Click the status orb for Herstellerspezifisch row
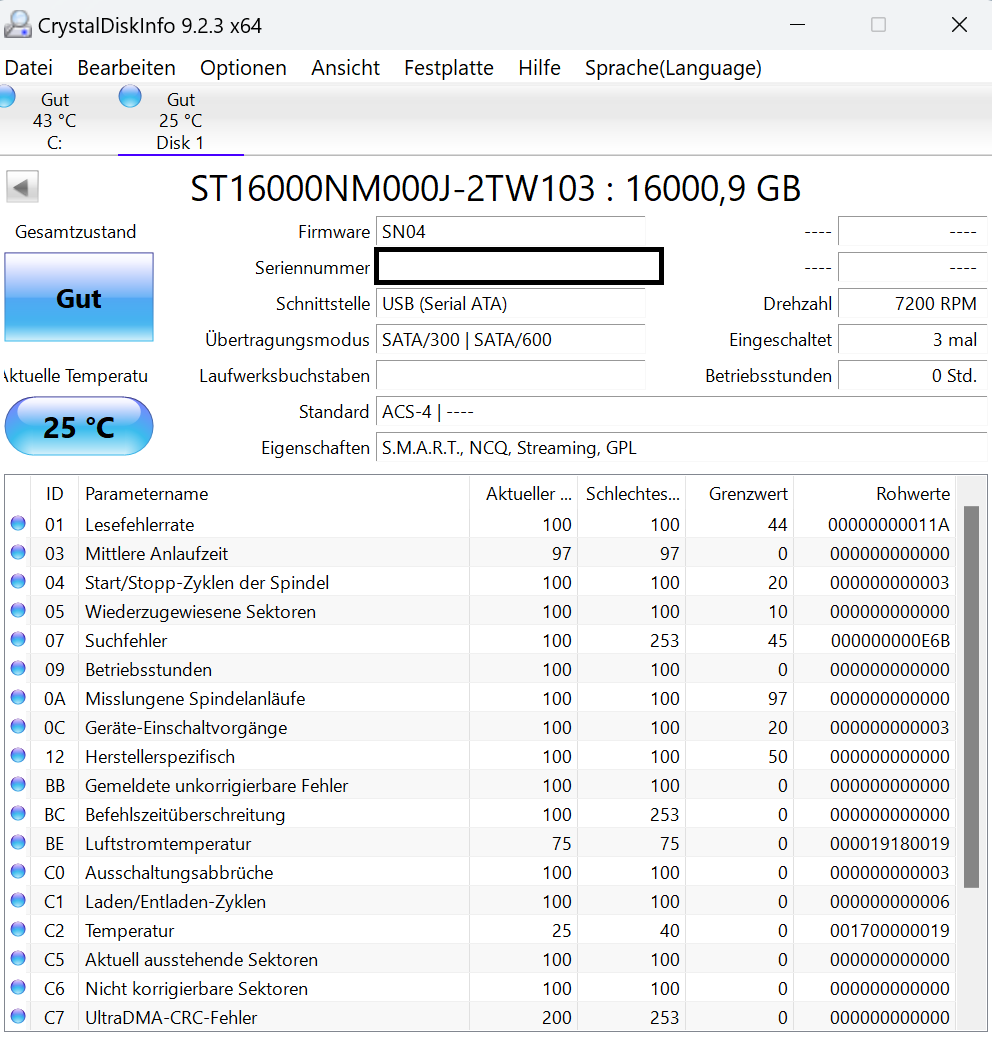Screen dimensions: 992x1037 pos(19,756)
